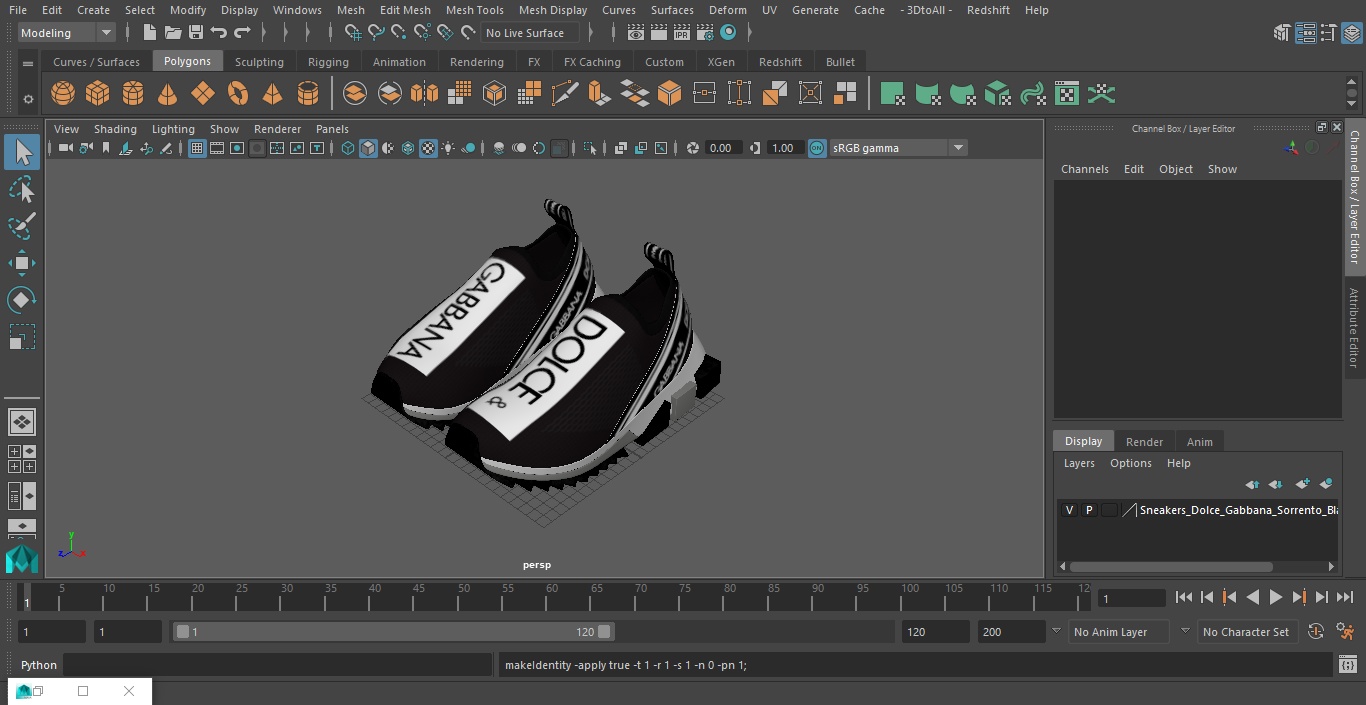
Task: Click the No Live Surface field
Action: click(x=530, y=33)
